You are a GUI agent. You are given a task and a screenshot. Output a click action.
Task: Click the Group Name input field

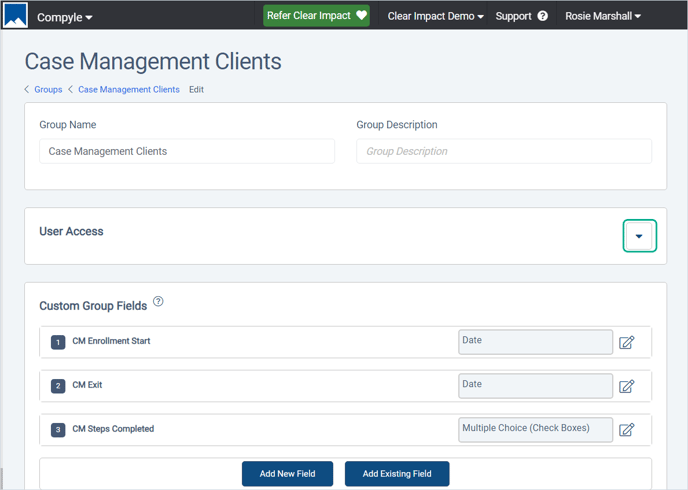tap(187, 151)
